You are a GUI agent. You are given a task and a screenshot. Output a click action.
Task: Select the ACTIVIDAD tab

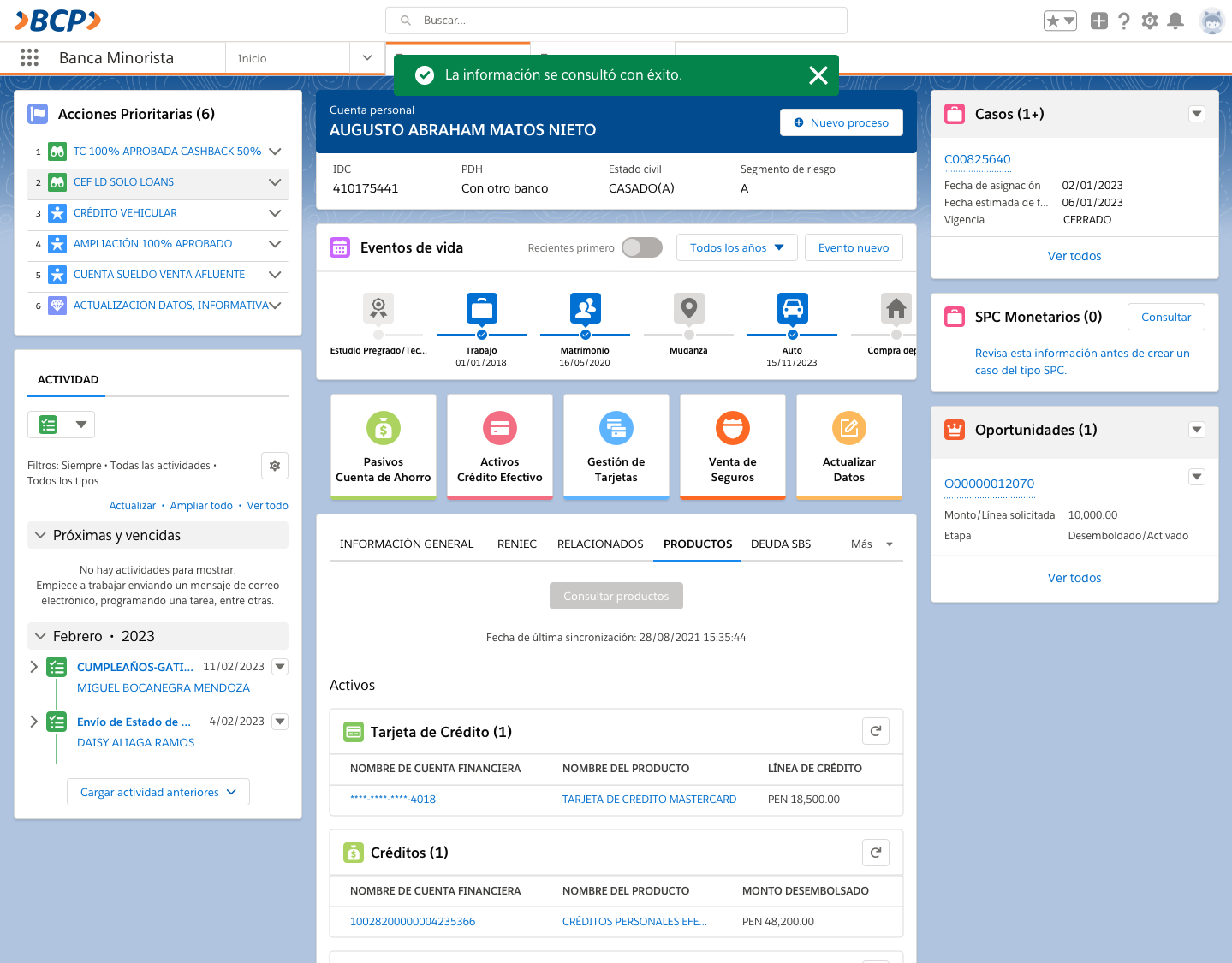(x=68, y=379)
